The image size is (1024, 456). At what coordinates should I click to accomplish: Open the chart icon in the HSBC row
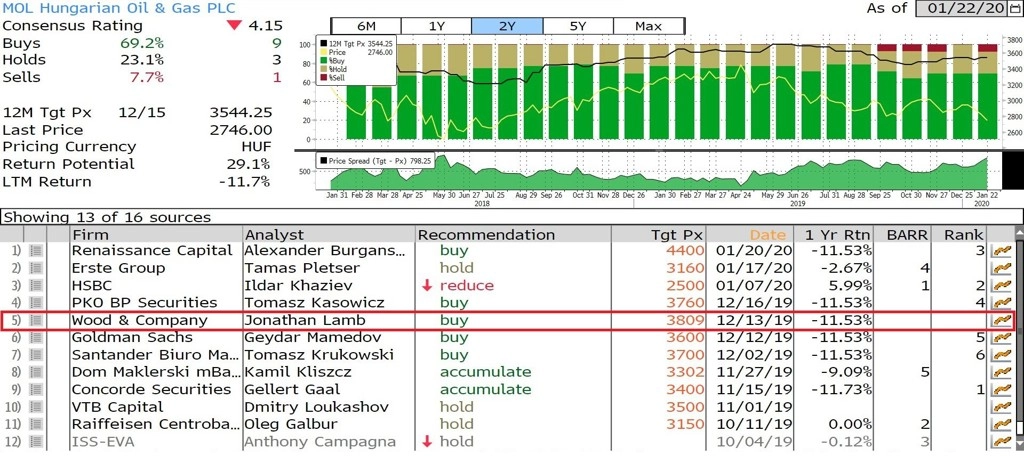coord(1000,285)
